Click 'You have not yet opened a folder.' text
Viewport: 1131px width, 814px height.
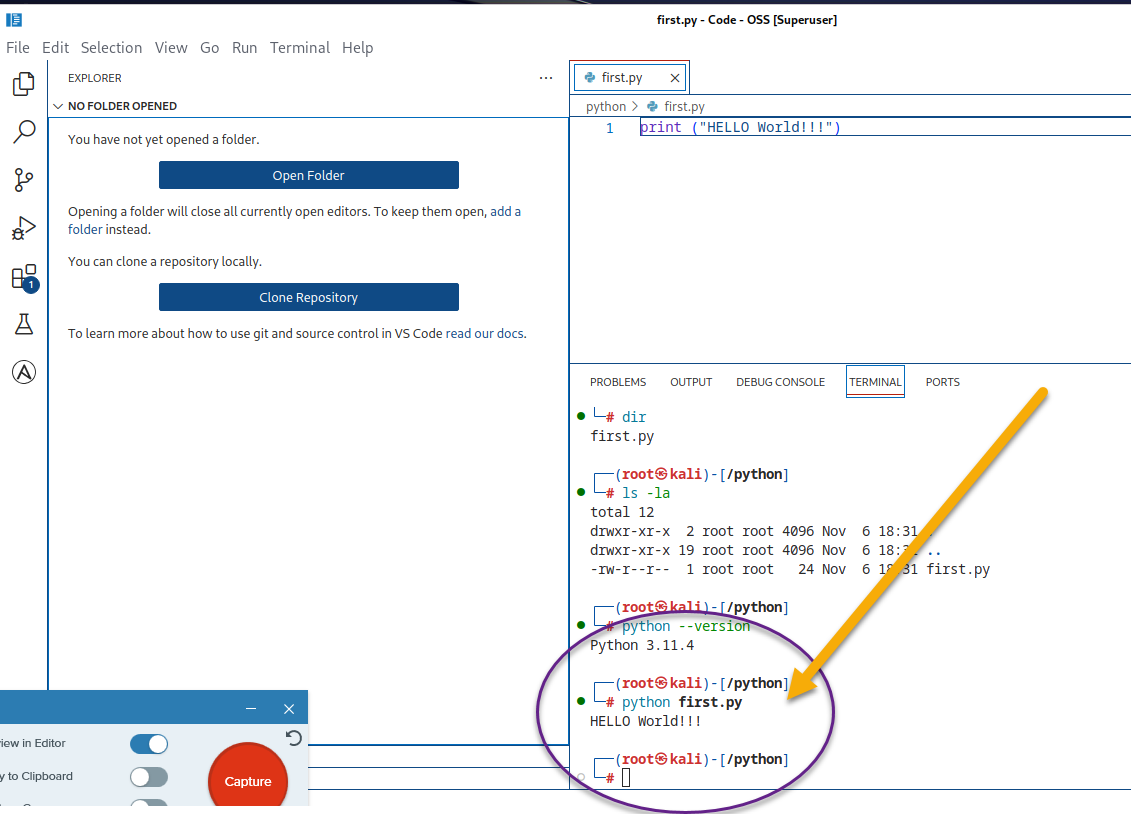click(164, 140)
